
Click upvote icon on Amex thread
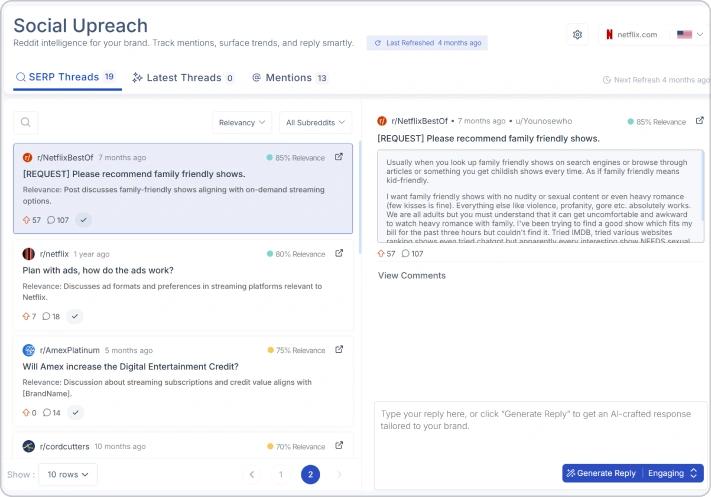(26, 413)
